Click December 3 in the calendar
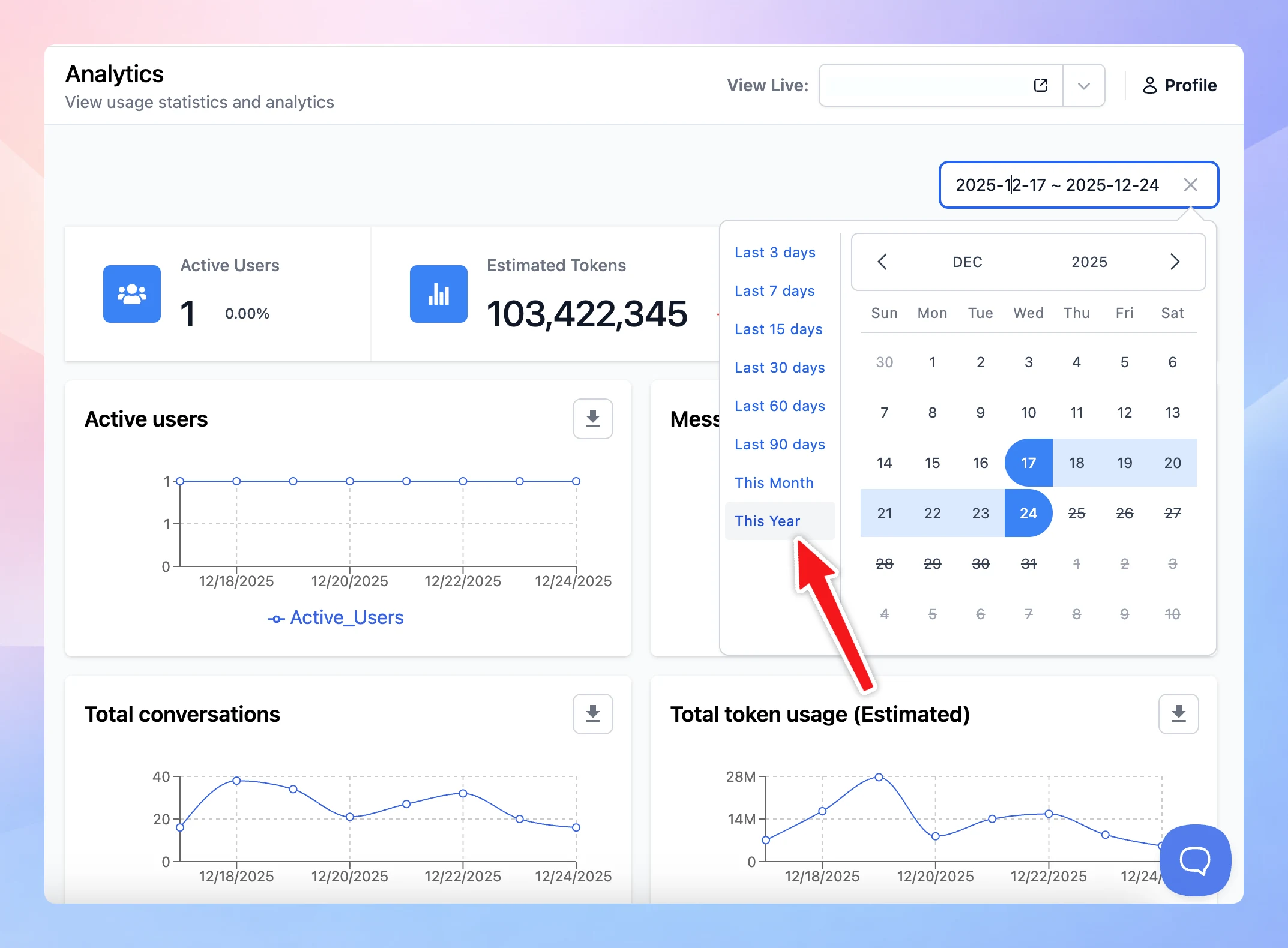 pos(1028,362)
